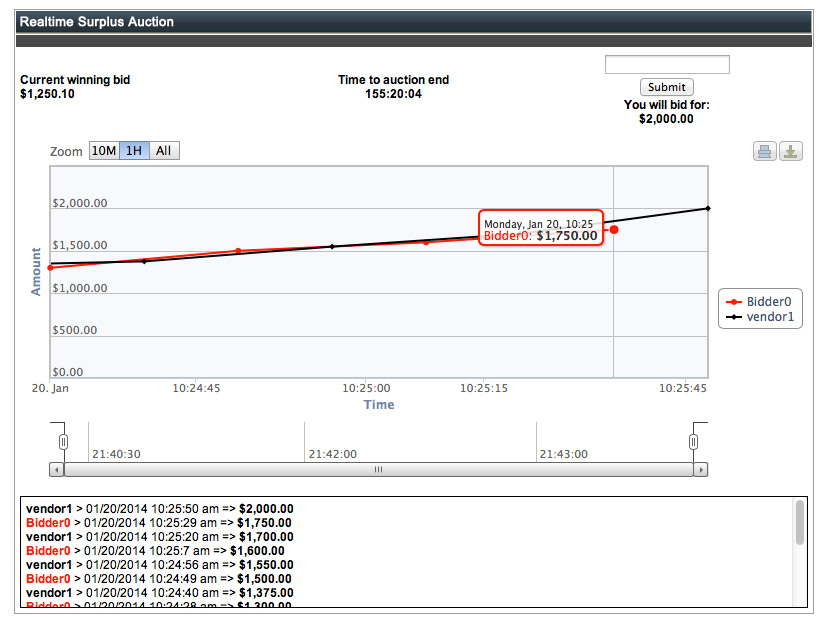Show All data with zoom button

click(x=164, y=151)
